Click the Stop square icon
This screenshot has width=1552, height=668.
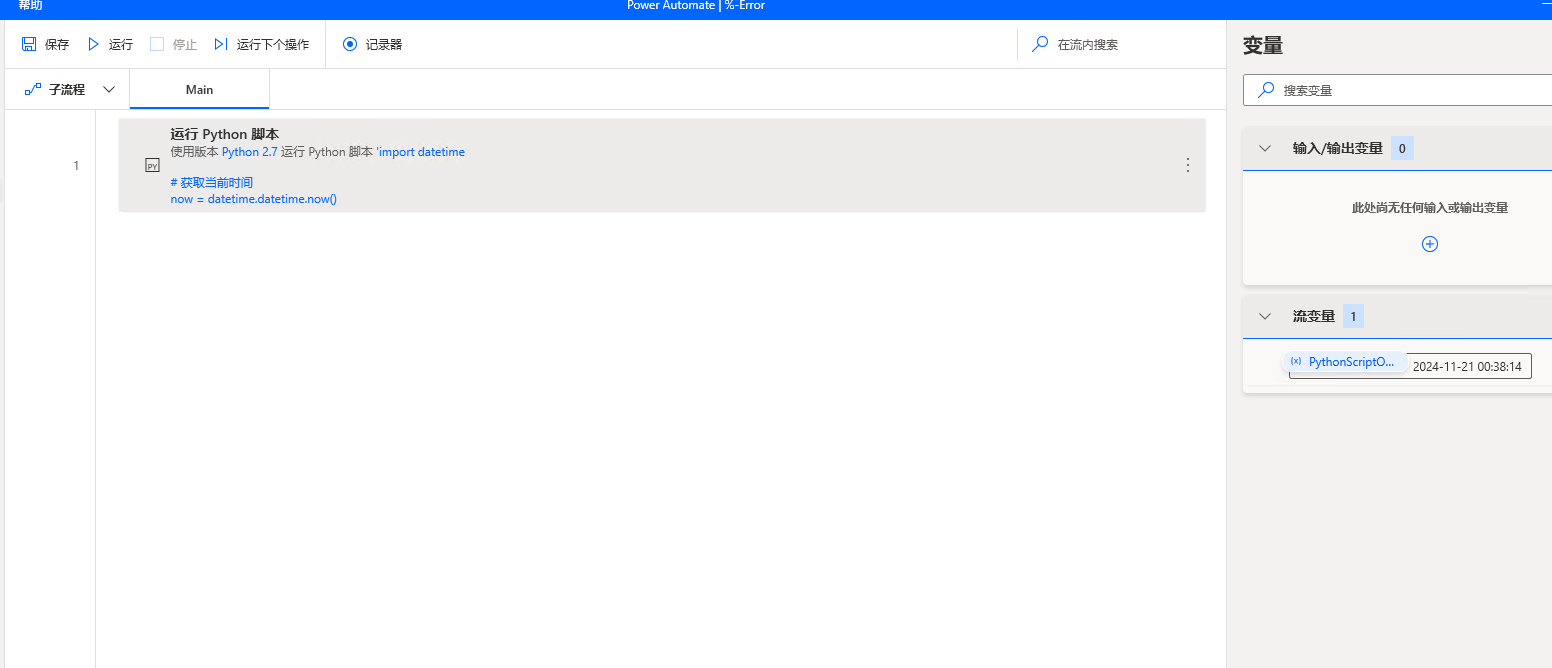157,44
